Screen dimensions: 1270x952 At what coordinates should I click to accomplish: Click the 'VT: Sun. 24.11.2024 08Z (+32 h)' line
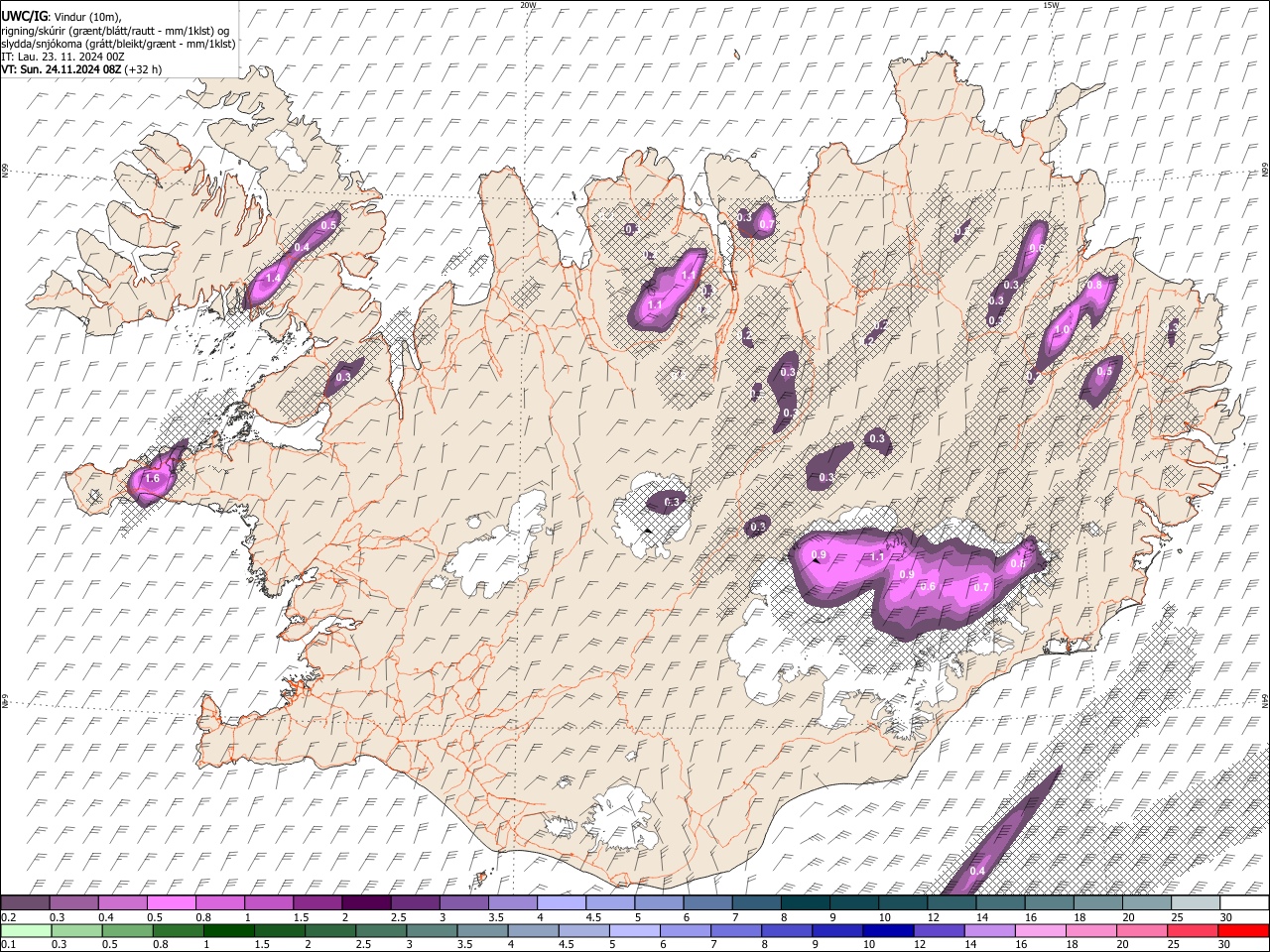(x=81, y=69)
